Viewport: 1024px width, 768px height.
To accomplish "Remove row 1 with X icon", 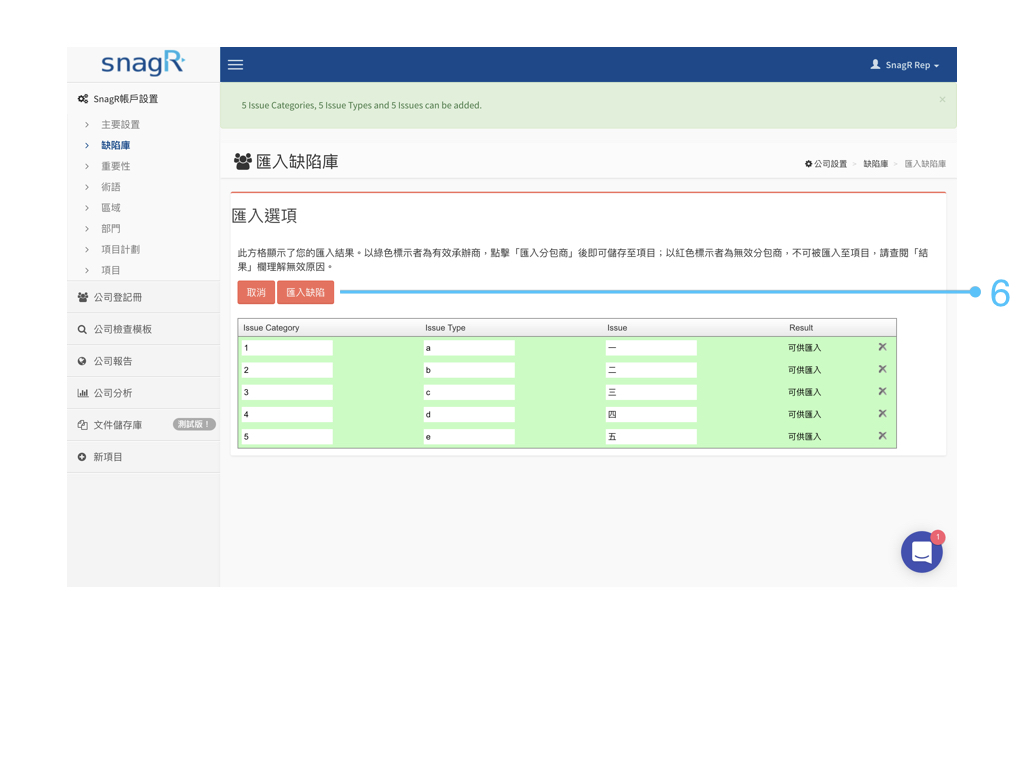I will point(882,347).
